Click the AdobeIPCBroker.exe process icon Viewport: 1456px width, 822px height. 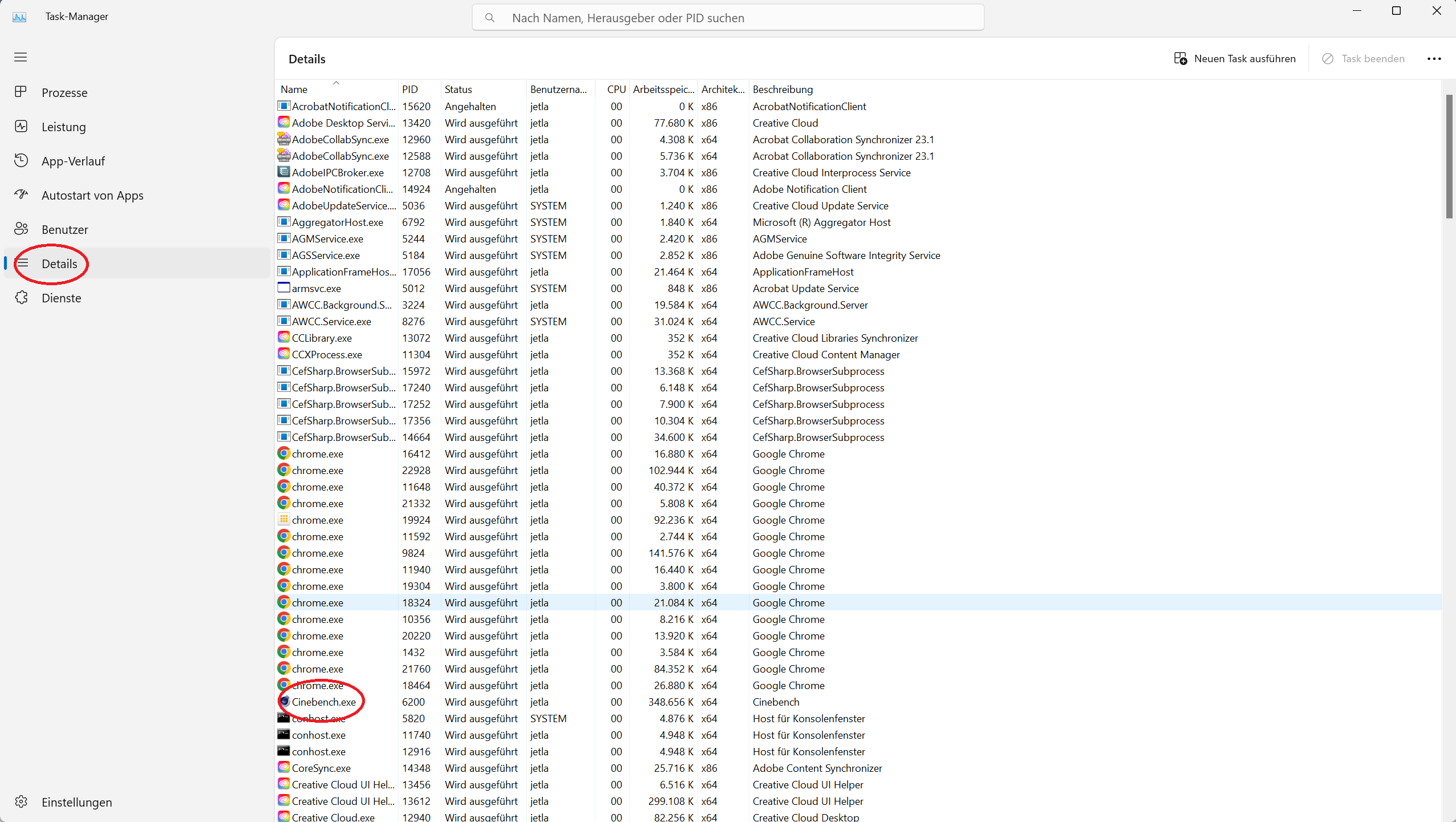click(283, 172)
